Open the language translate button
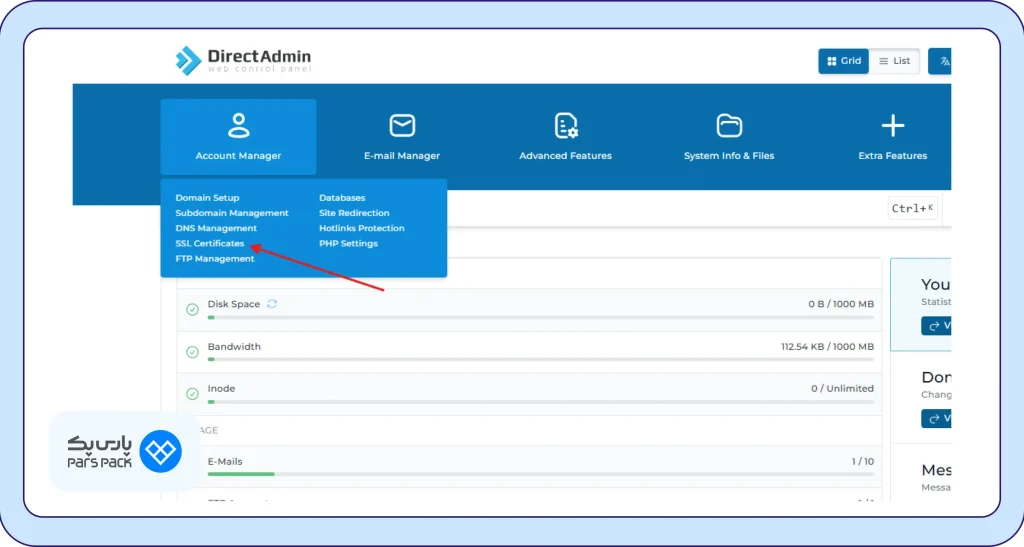1024x547 pixels. (x=940, y=61)
